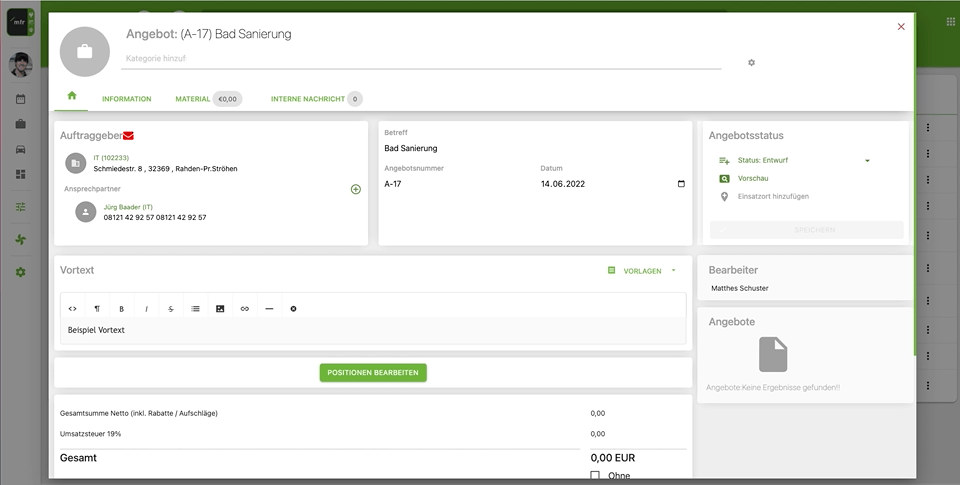This screenshot has width=960, height=485.
Task: Open the vehicle icon in left sidebar
Action: 20,149
